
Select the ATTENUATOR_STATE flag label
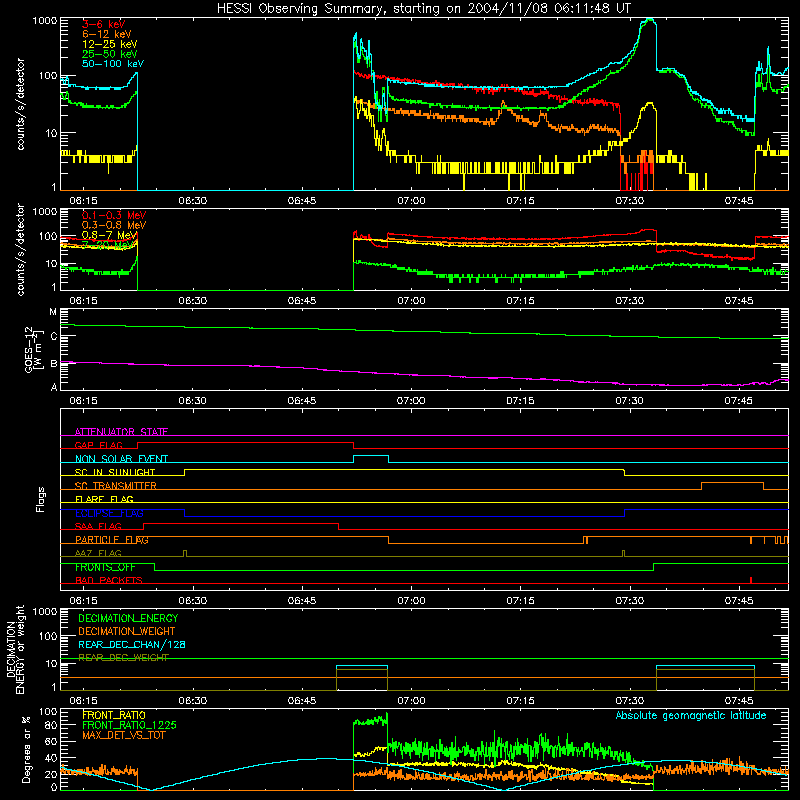pos(121,432)
